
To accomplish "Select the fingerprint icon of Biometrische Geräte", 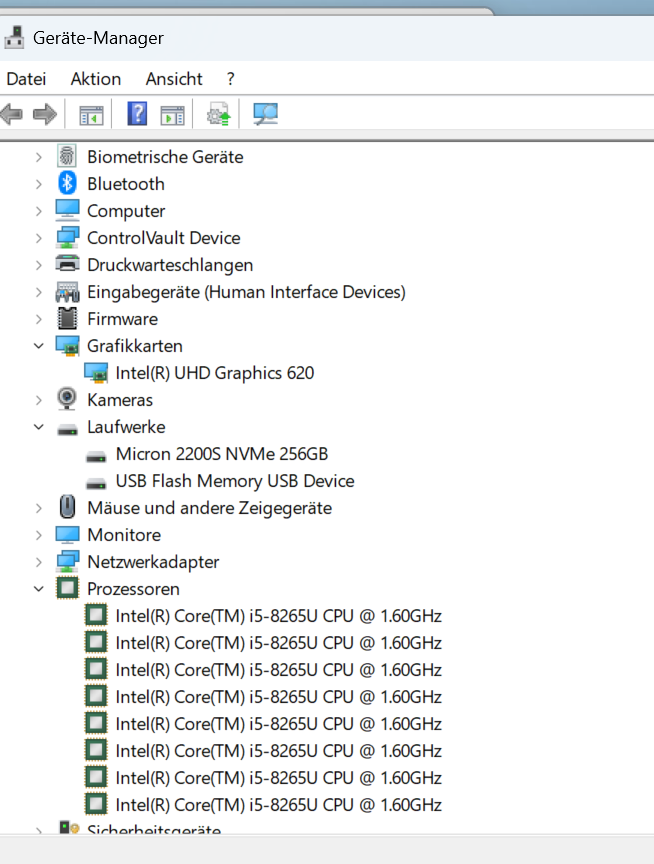I will [x=67, y=156].
